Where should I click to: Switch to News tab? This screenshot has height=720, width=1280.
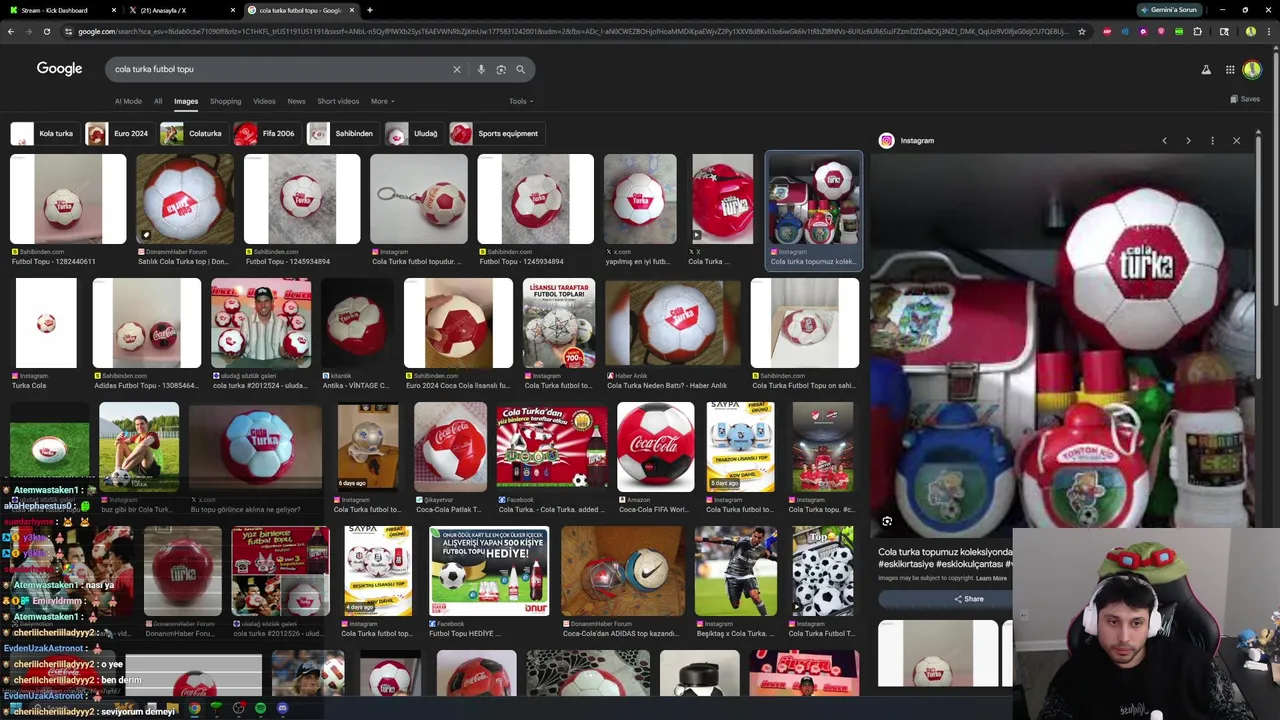296,101
